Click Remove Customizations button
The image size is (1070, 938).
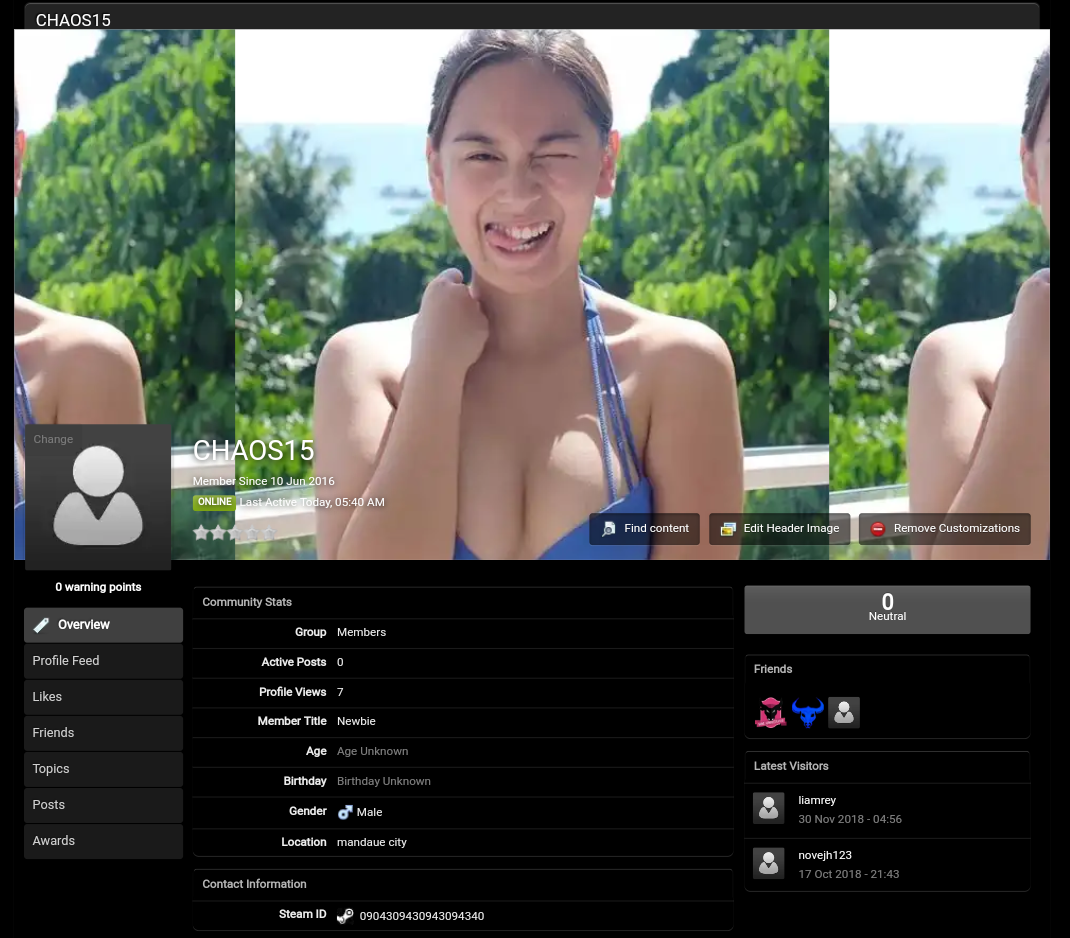coord(944,529)
